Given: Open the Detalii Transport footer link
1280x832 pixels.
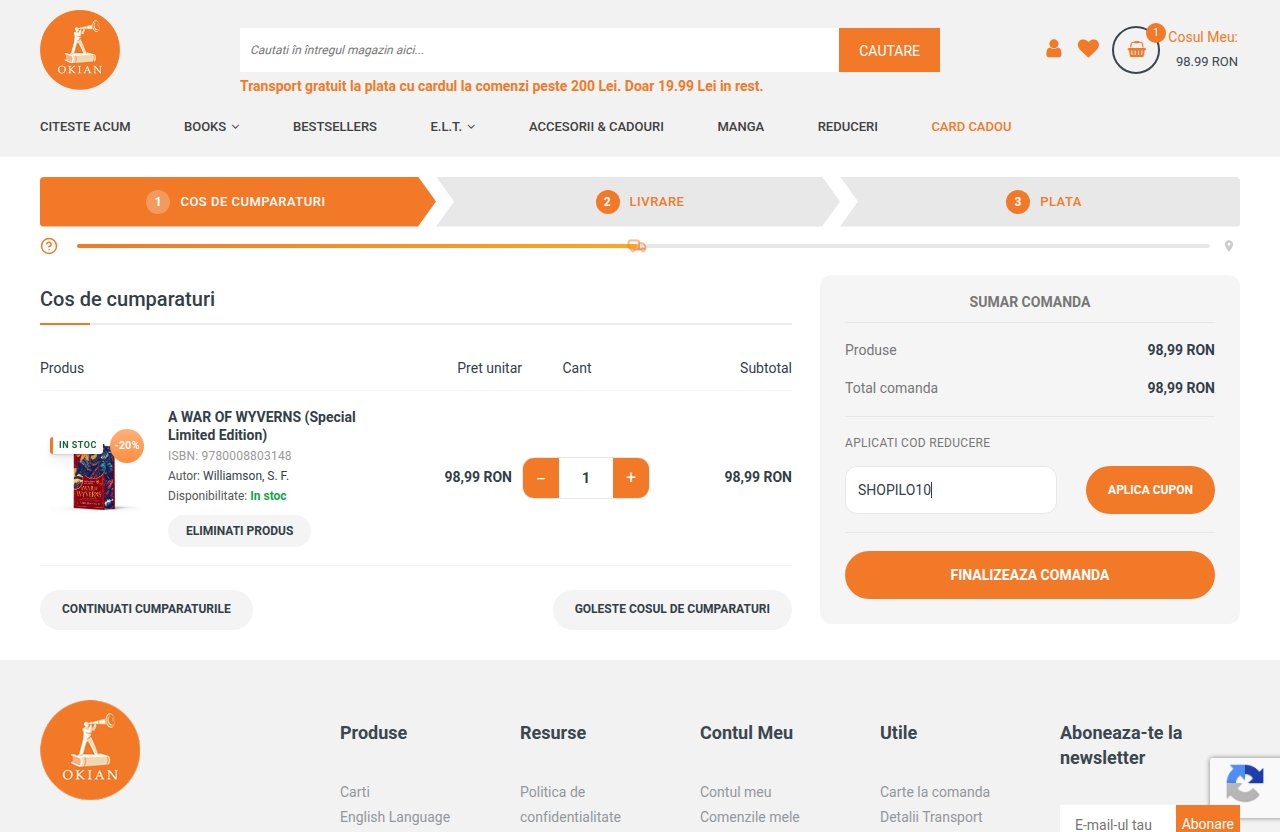Looking at the screenshot, I should (x=931, y=817).
